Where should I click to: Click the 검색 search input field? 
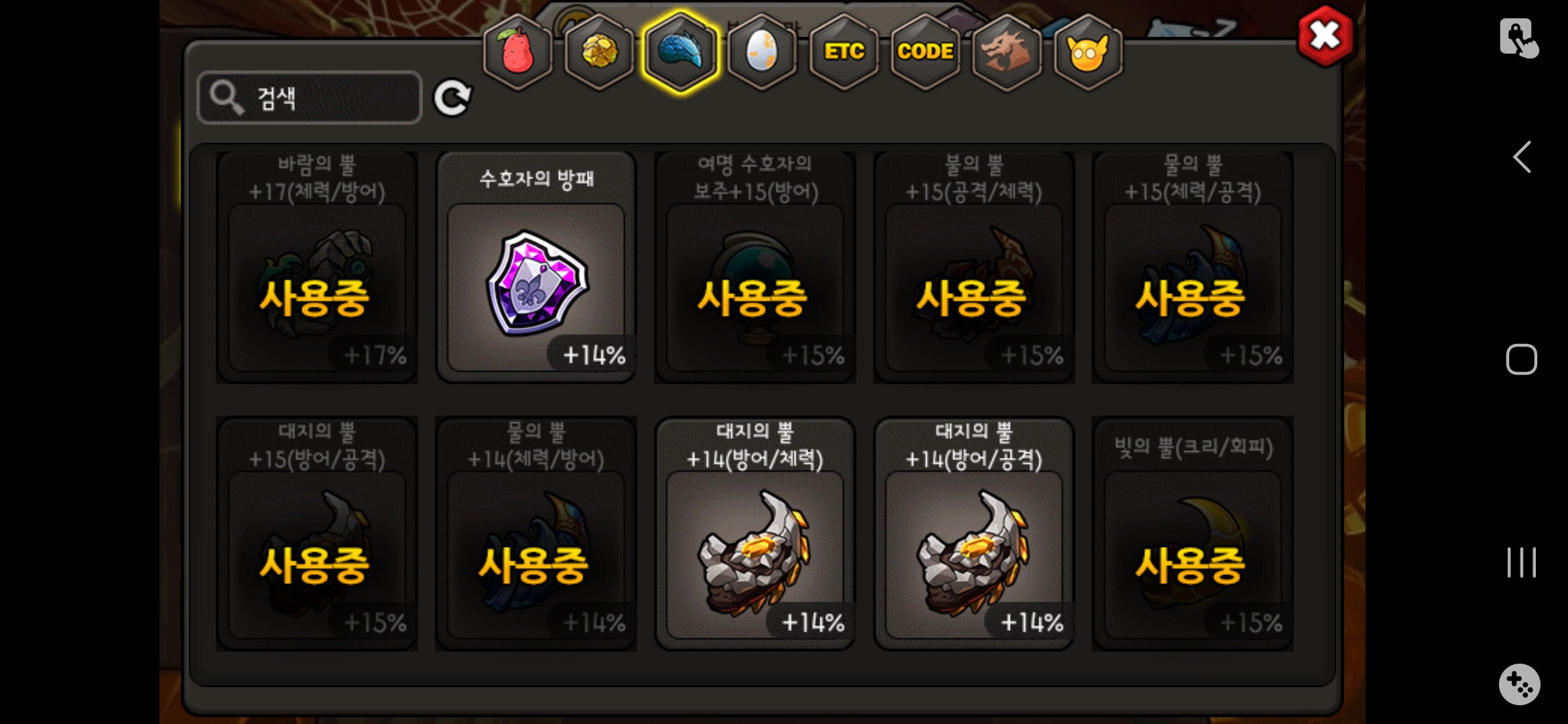click(x=310, y=98)
